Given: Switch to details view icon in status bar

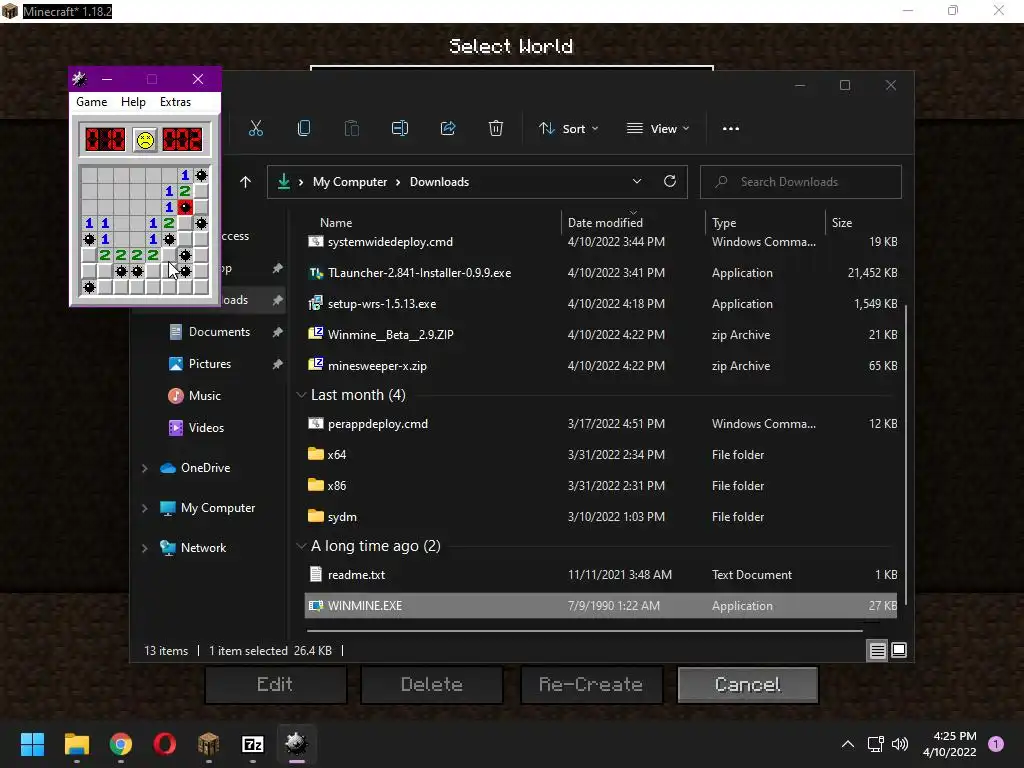Looking at the screenshot, I should 877,650.
